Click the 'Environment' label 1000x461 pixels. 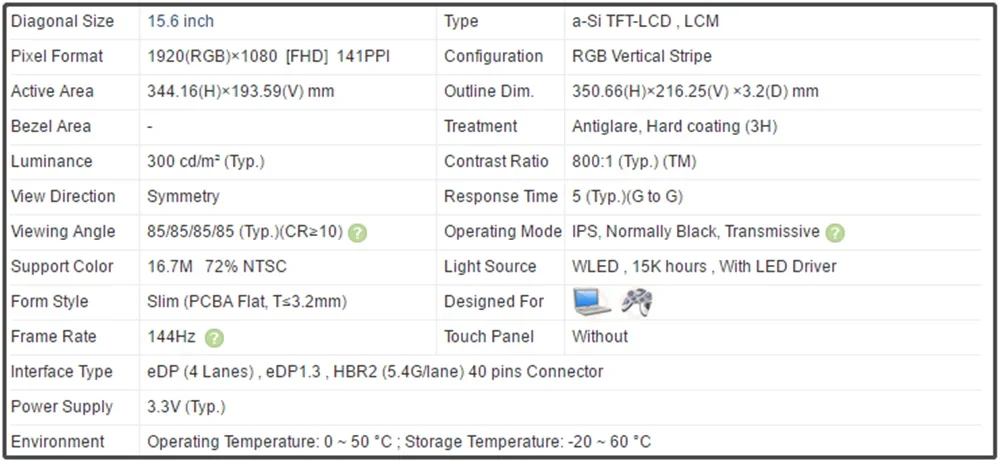pyautogui.click(x=57, y=442)
